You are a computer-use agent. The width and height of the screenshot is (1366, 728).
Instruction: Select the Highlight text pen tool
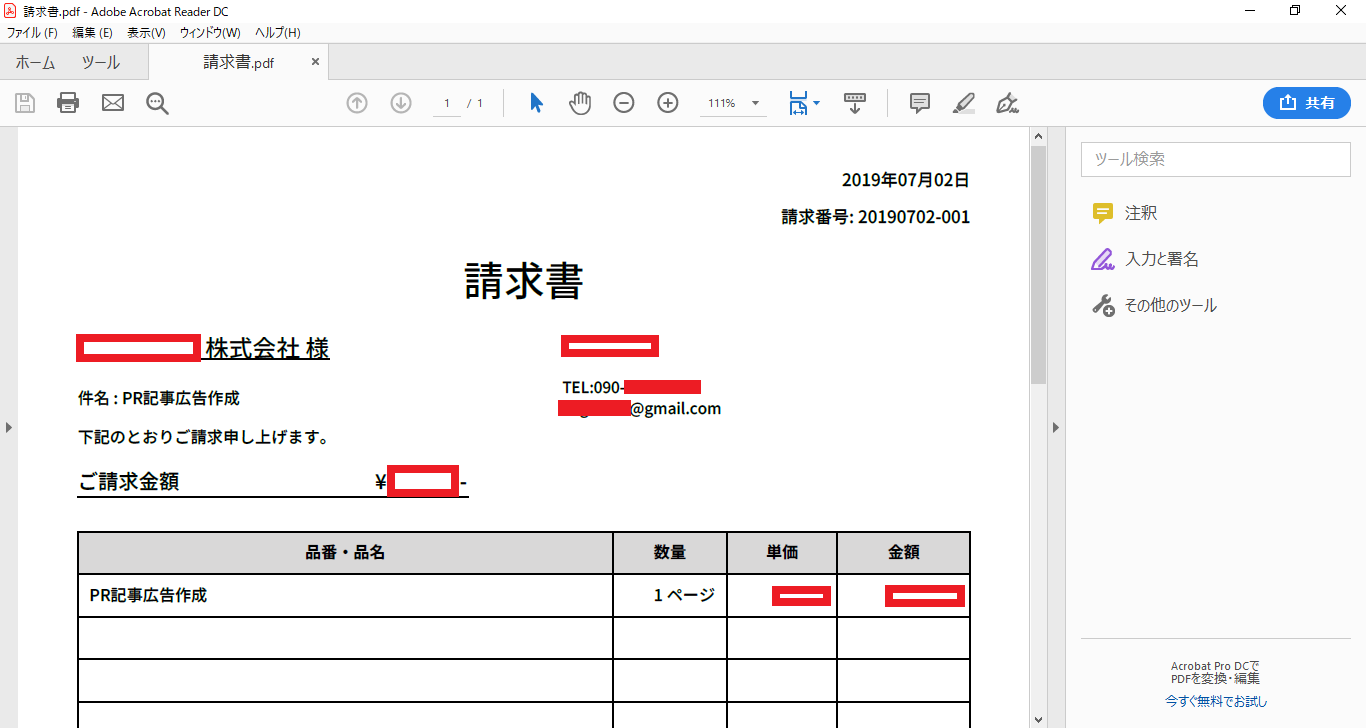pos(963,103)
